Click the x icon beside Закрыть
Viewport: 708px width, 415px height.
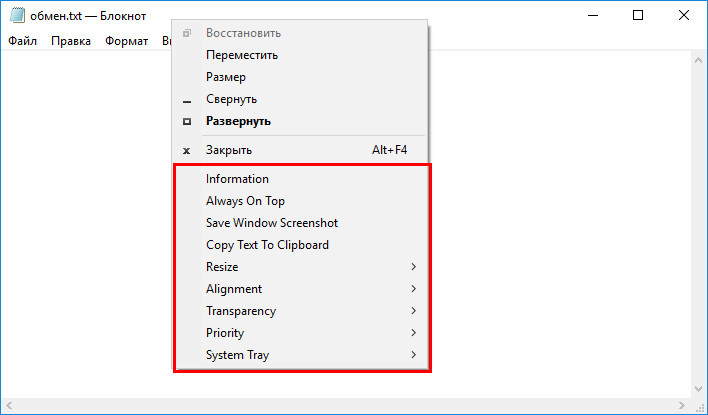(186, 151)
